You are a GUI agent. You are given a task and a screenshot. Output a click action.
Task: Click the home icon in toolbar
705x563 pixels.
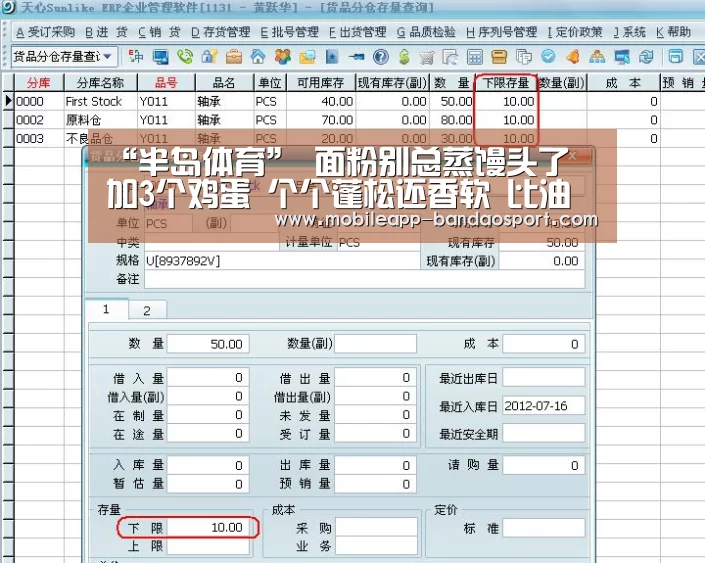click(258, 57)
